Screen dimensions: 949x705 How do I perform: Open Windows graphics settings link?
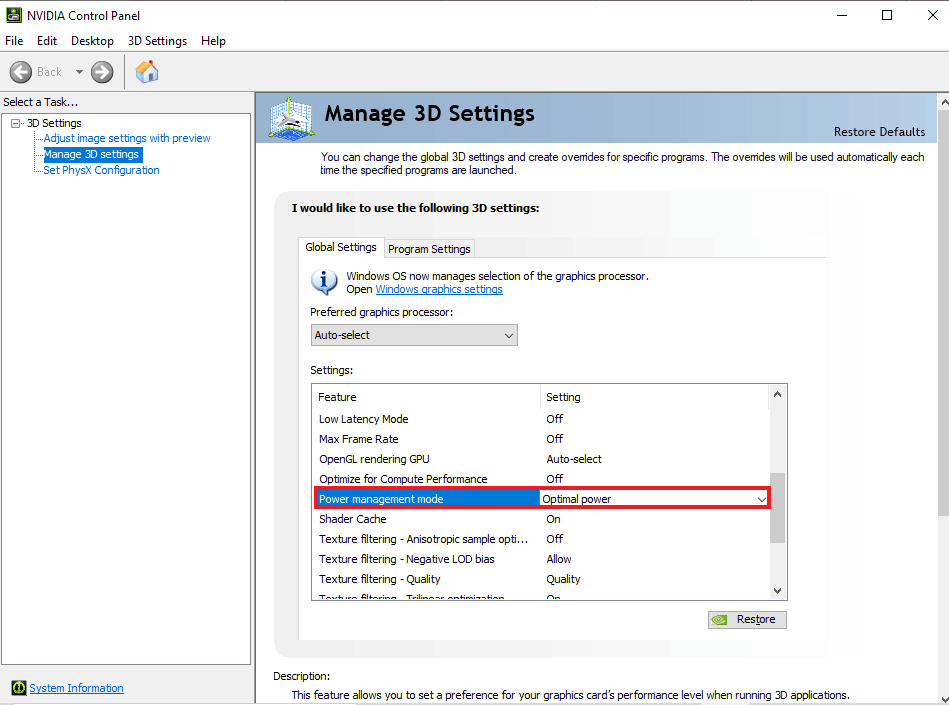click(439, 289)
